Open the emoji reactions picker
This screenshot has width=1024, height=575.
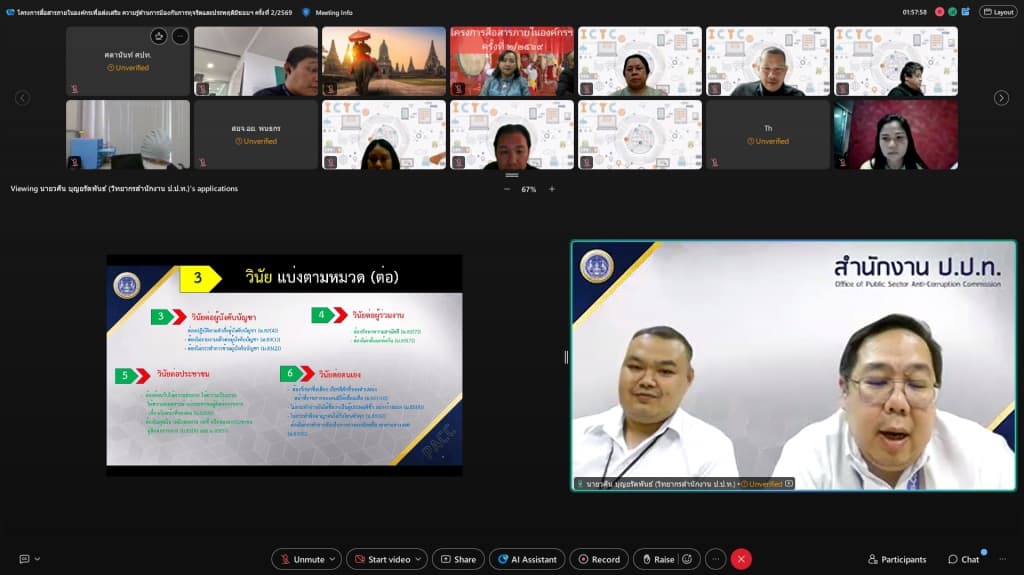click(688, 559)
